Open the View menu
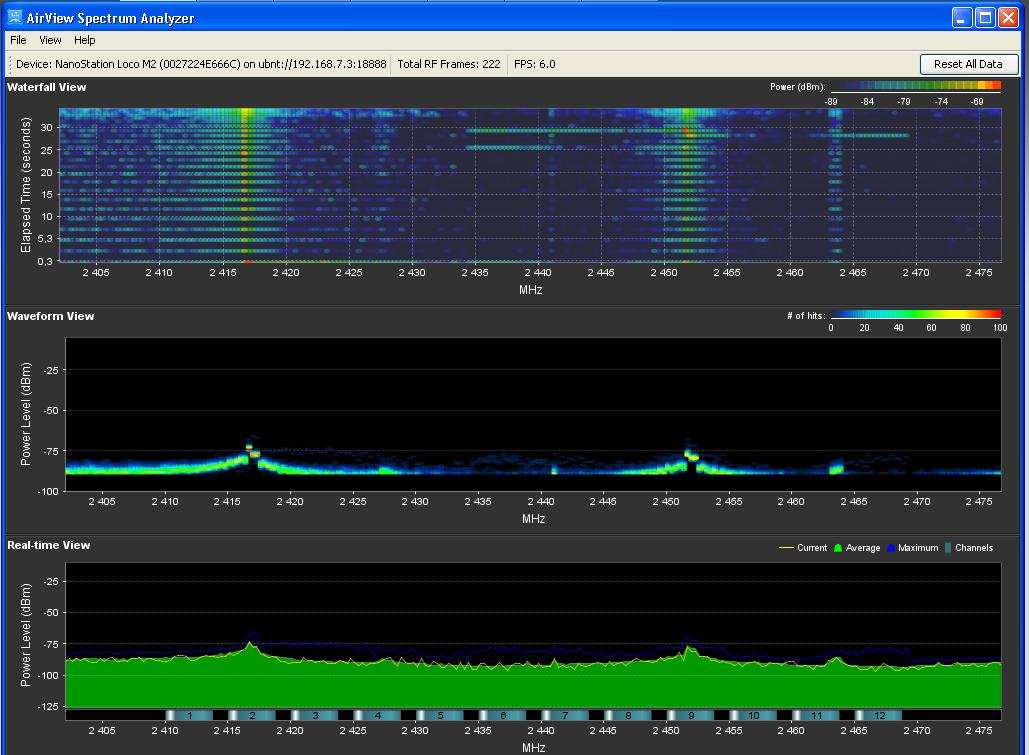This screenshot has height=755, width=1029. [50, 40]
